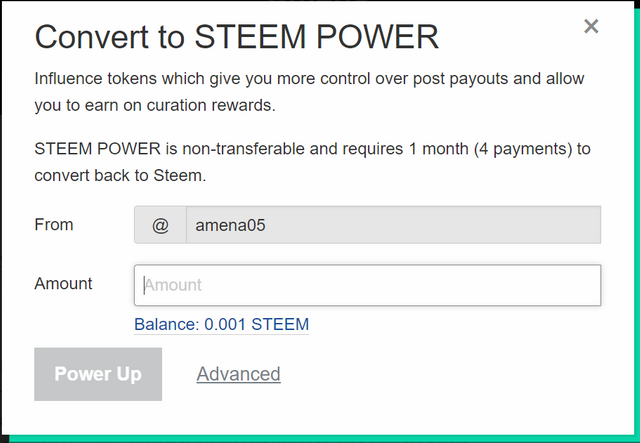The image size is (640, 443).
Task: Click the word 'Convert' in the title
Action: 92,38
